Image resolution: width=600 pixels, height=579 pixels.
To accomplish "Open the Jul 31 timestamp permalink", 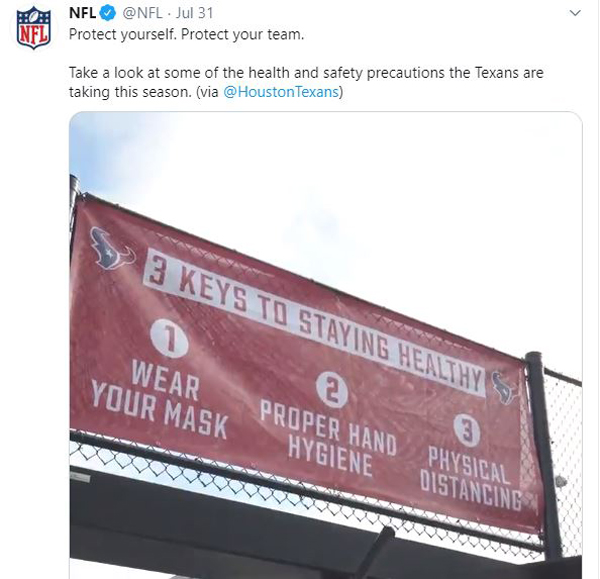I will [194, 13].
